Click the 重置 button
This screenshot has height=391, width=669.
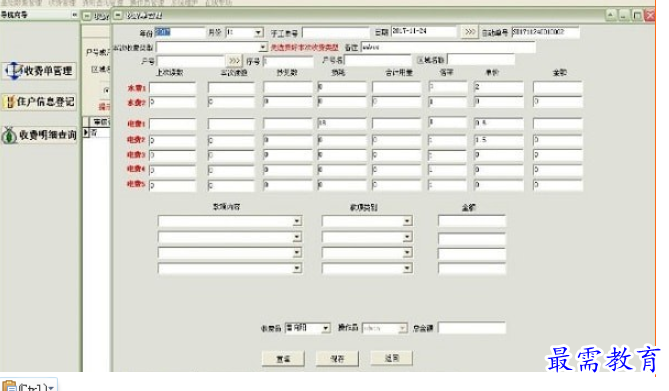pyautogui.click(x=283, y=359)
